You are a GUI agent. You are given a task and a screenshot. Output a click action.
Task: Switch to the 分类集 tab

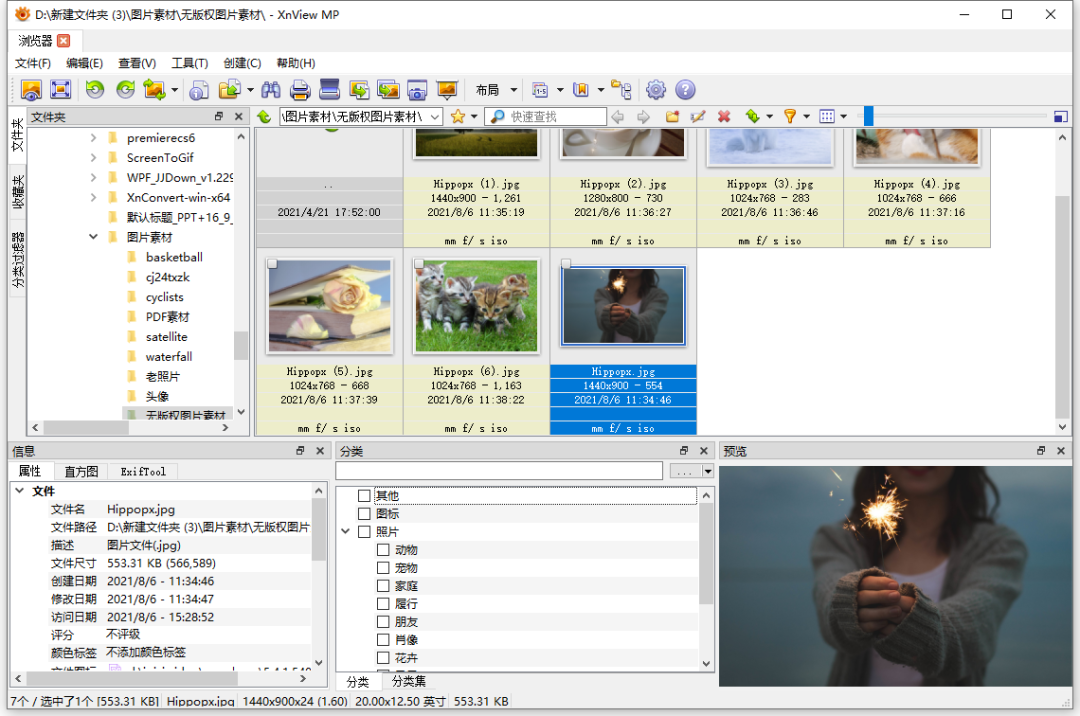410,682
